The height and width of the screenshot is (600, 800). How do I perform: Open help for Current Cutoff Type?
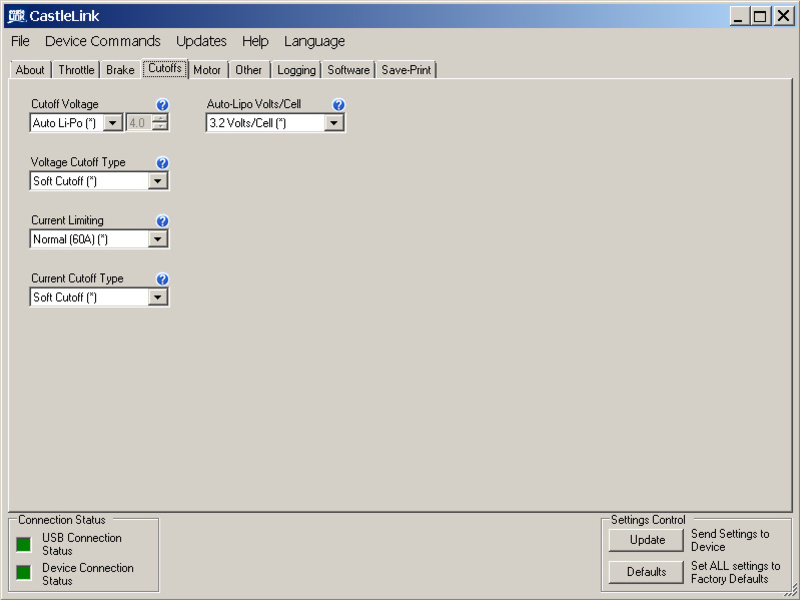click(x=162, y=279)
